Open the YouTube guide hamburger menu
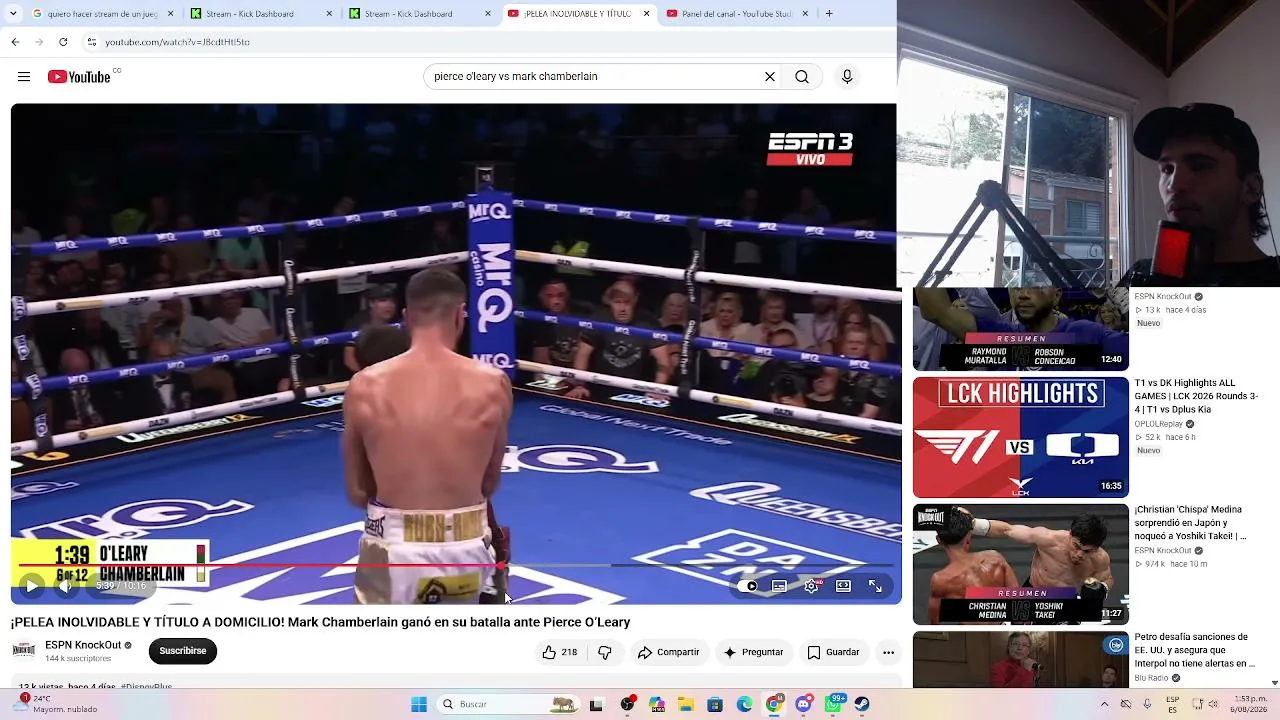Viewport: 1280px width, 720px height. click(24, 77)
